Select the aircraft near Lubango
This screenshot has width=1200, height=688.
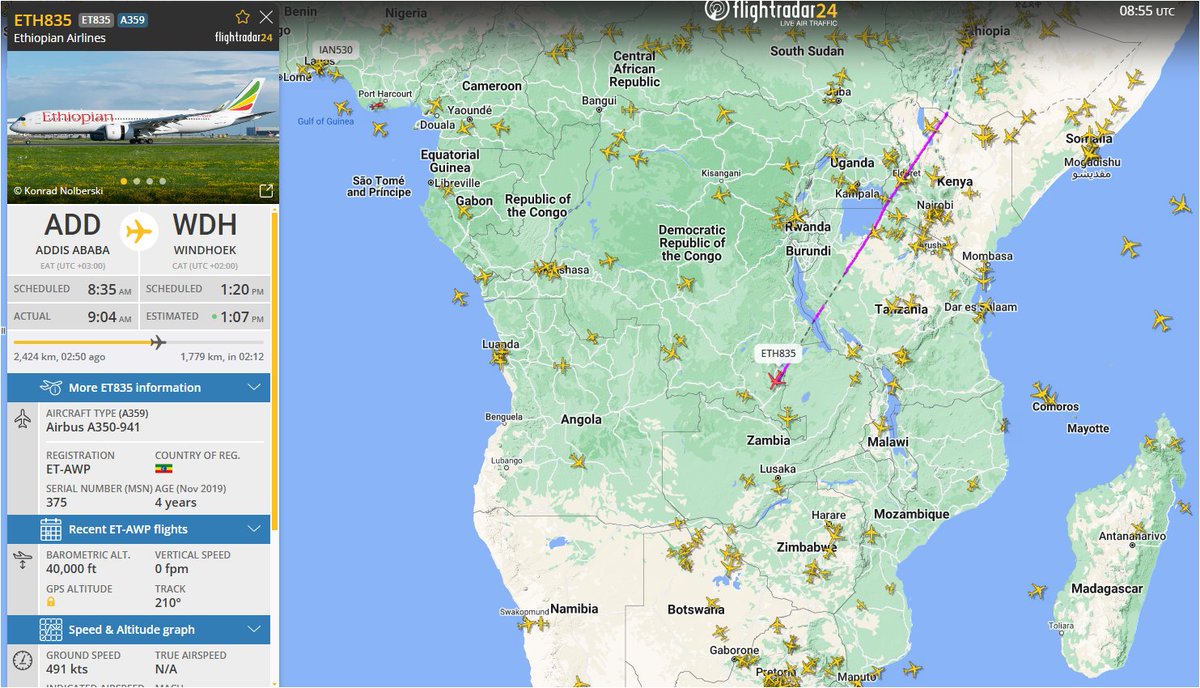[x=578, y=461]
